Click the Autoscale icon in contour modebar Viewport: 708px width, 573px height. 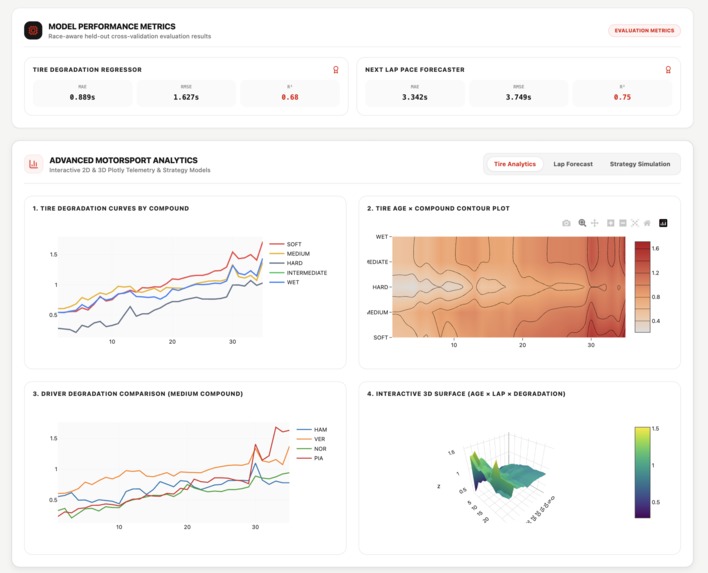click(x=635, y=223)
